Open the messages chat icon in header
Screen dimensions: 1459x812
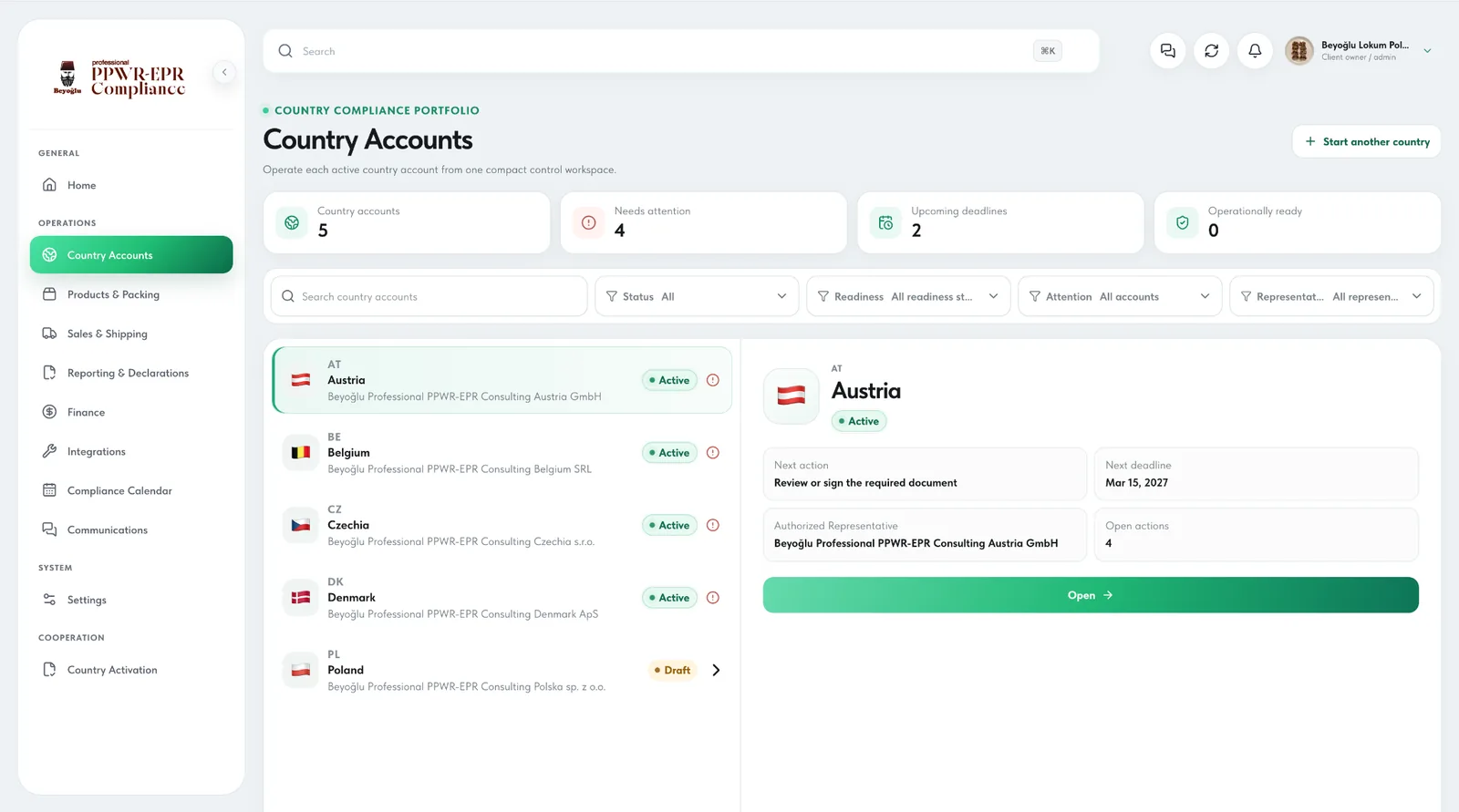pos(1168,51)
